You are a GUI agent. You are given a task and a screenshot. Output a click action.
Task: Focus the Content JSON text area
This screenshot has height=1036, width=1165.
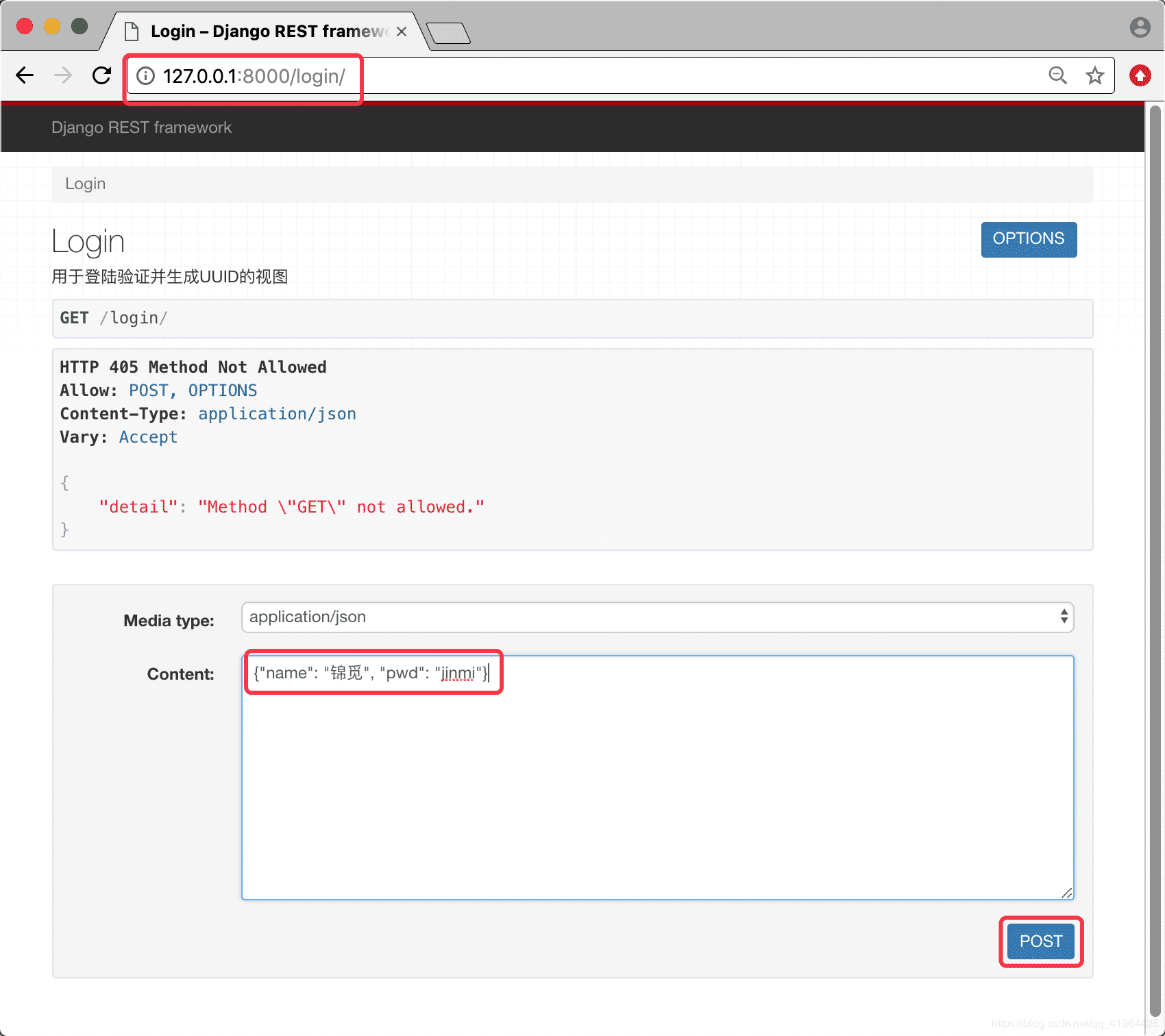[657, 778]
